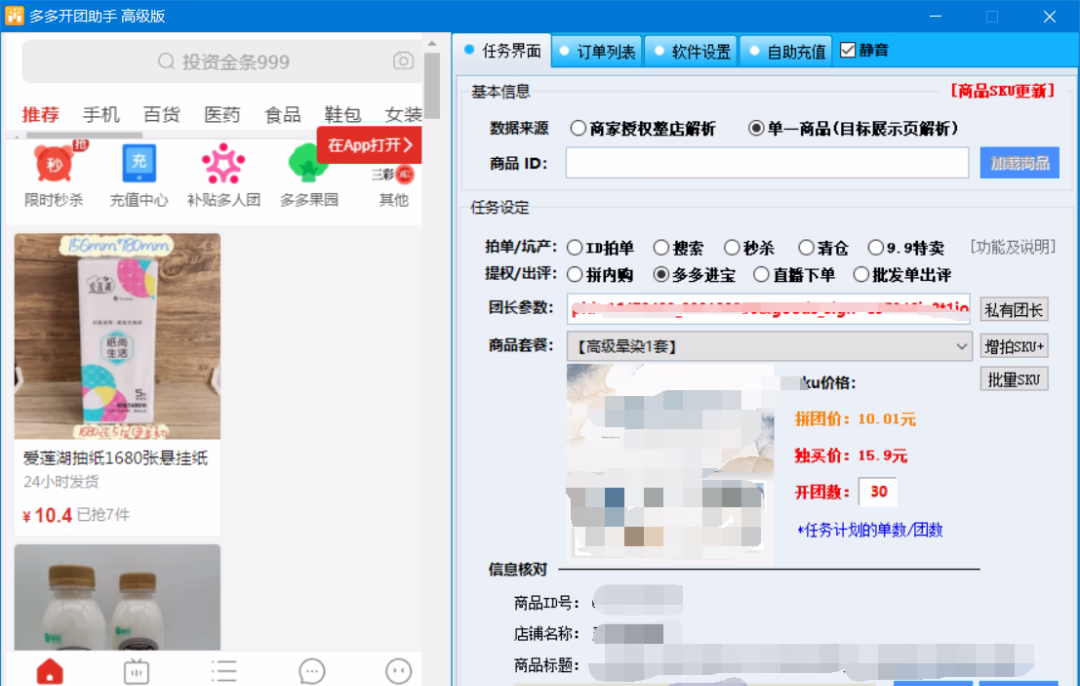Click the camera icon in the search bar

tap(403, 61)
